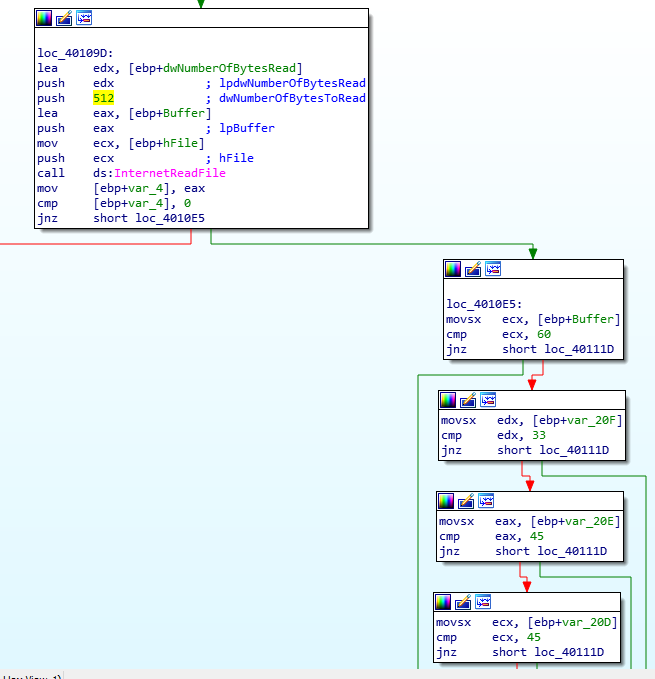
Task: Click mov [ebp+var_4], eax instruction
Action: [121, 188]
